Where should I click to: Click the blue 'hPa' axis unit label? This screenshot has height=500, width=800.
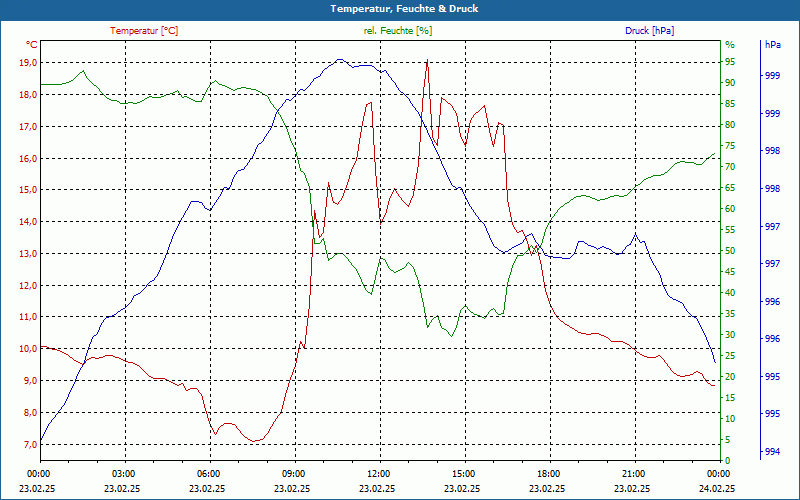click(773, 45)
